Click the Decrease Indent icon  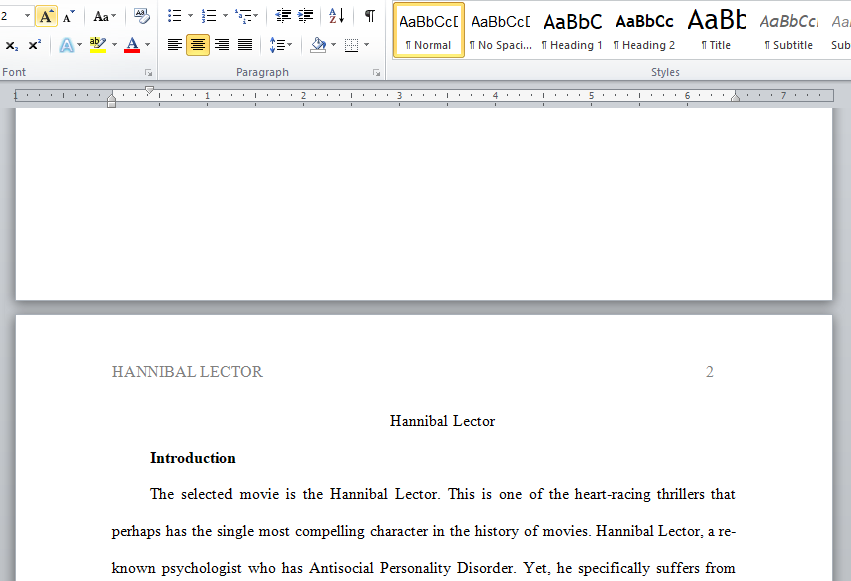pos(283,16)
